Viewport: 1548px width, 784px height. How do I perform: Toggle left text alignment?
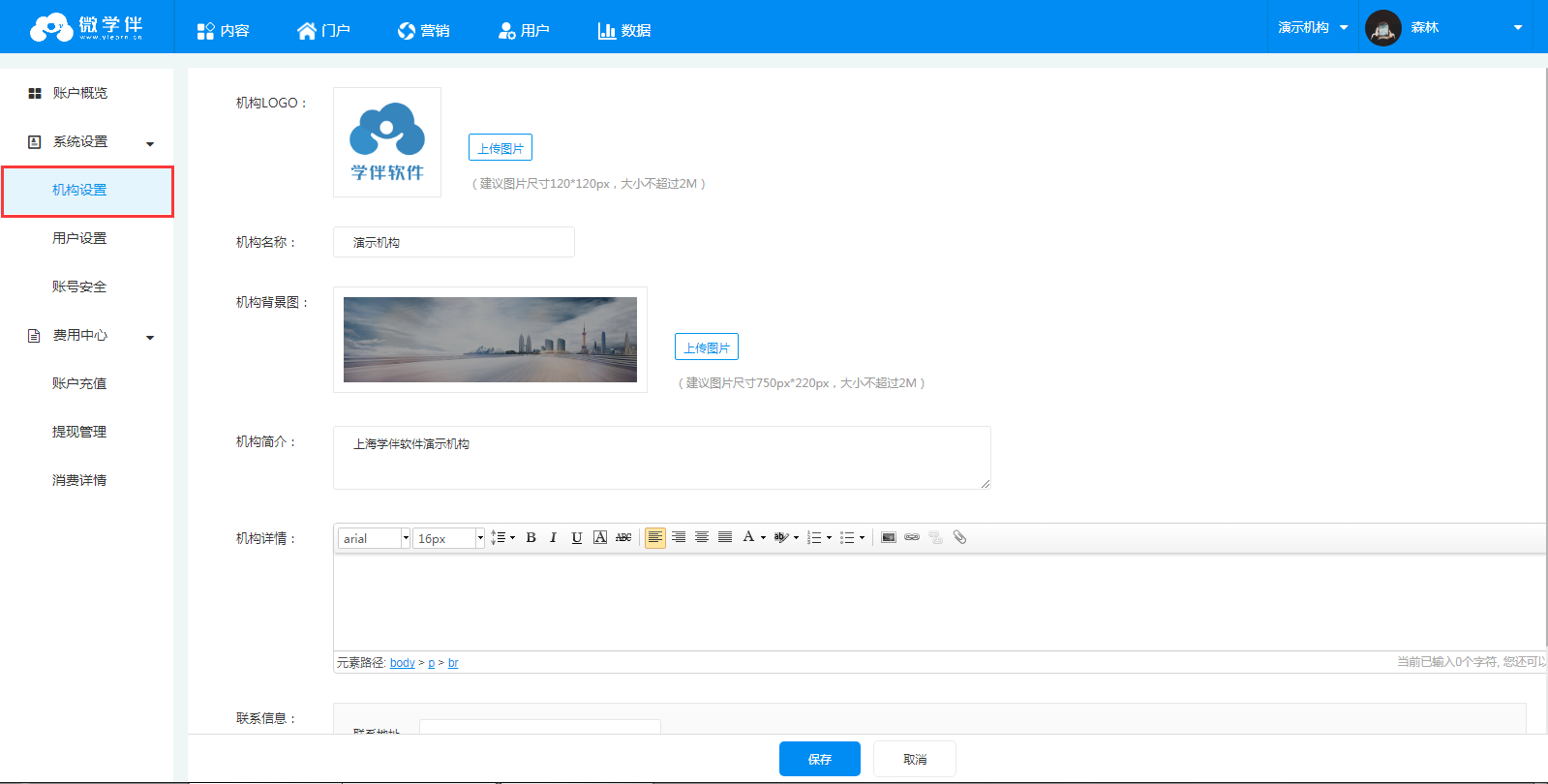pyautogui.click(x=655, y=537)
